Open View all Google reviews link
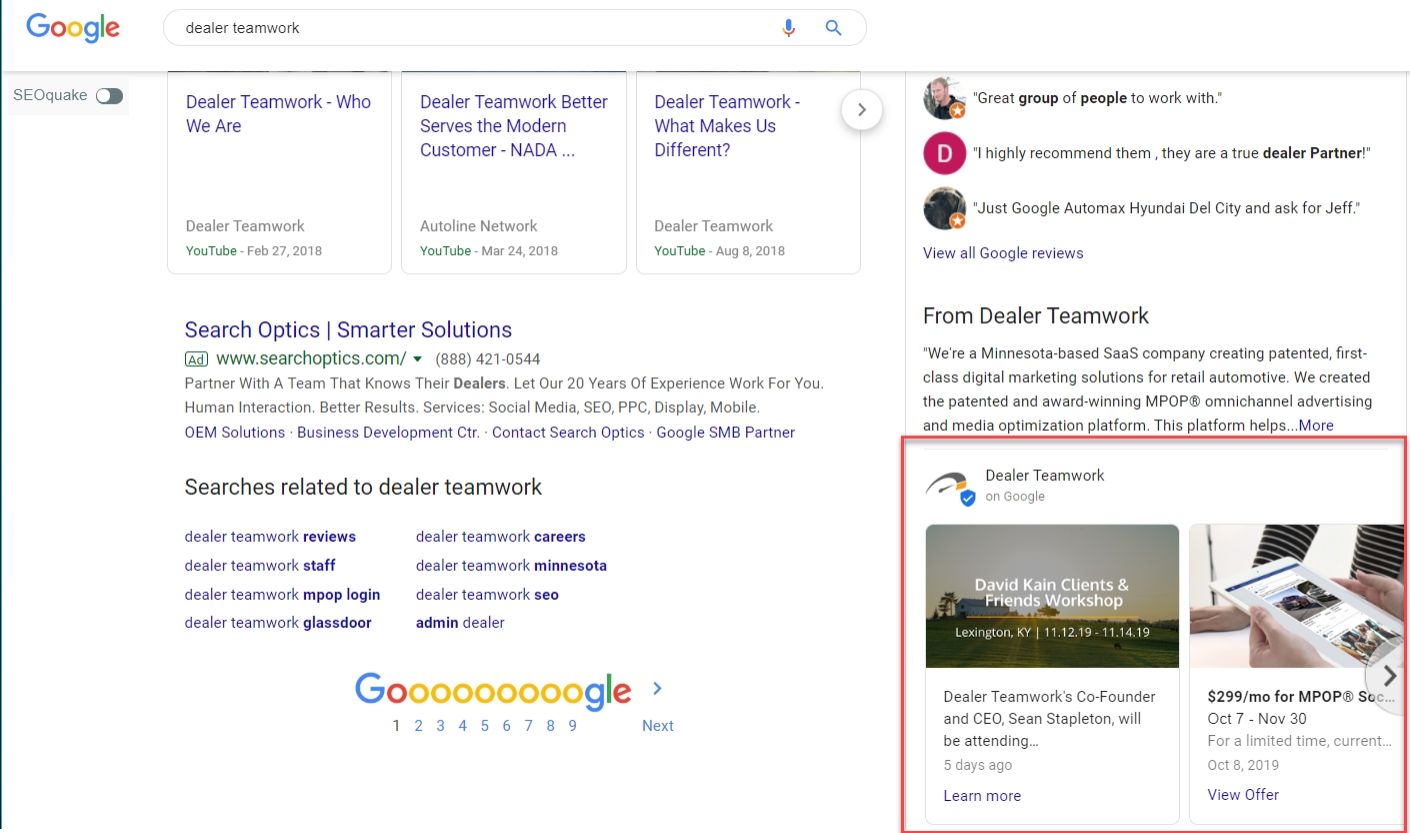The width and height of the screenshot is (1410, 833). 1003,253
